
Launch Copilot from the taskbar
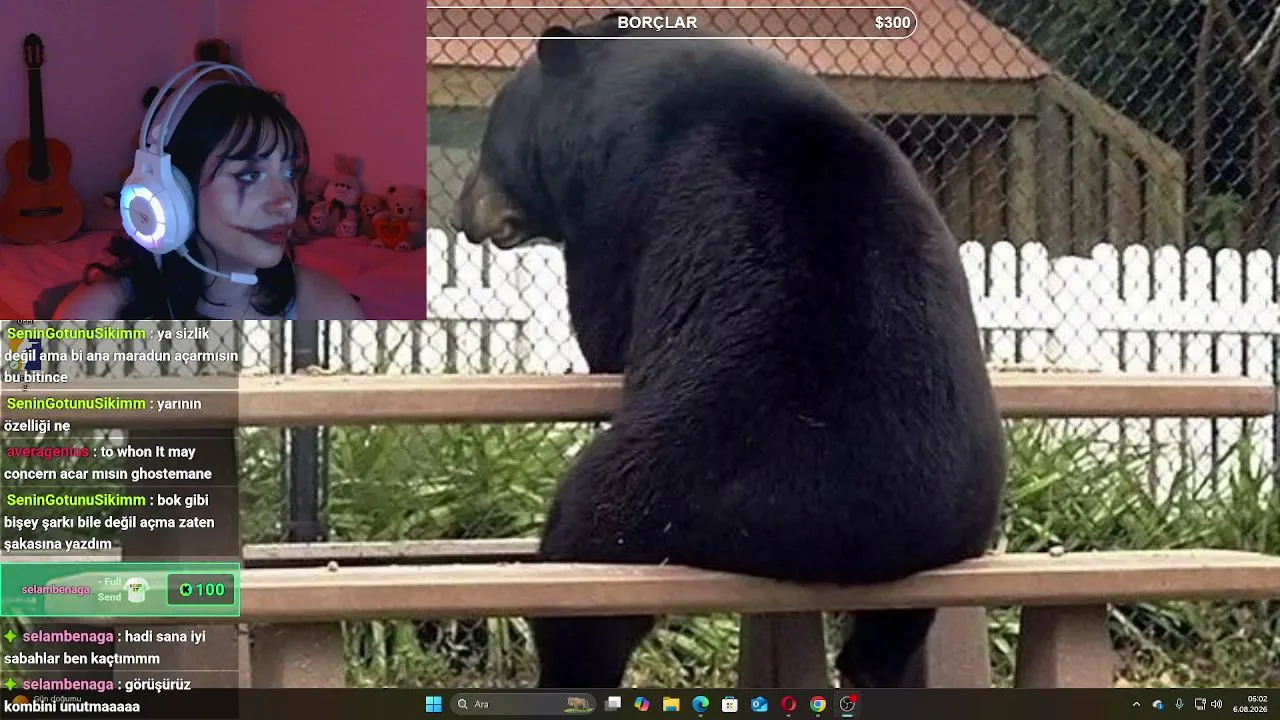coord(642,704)
